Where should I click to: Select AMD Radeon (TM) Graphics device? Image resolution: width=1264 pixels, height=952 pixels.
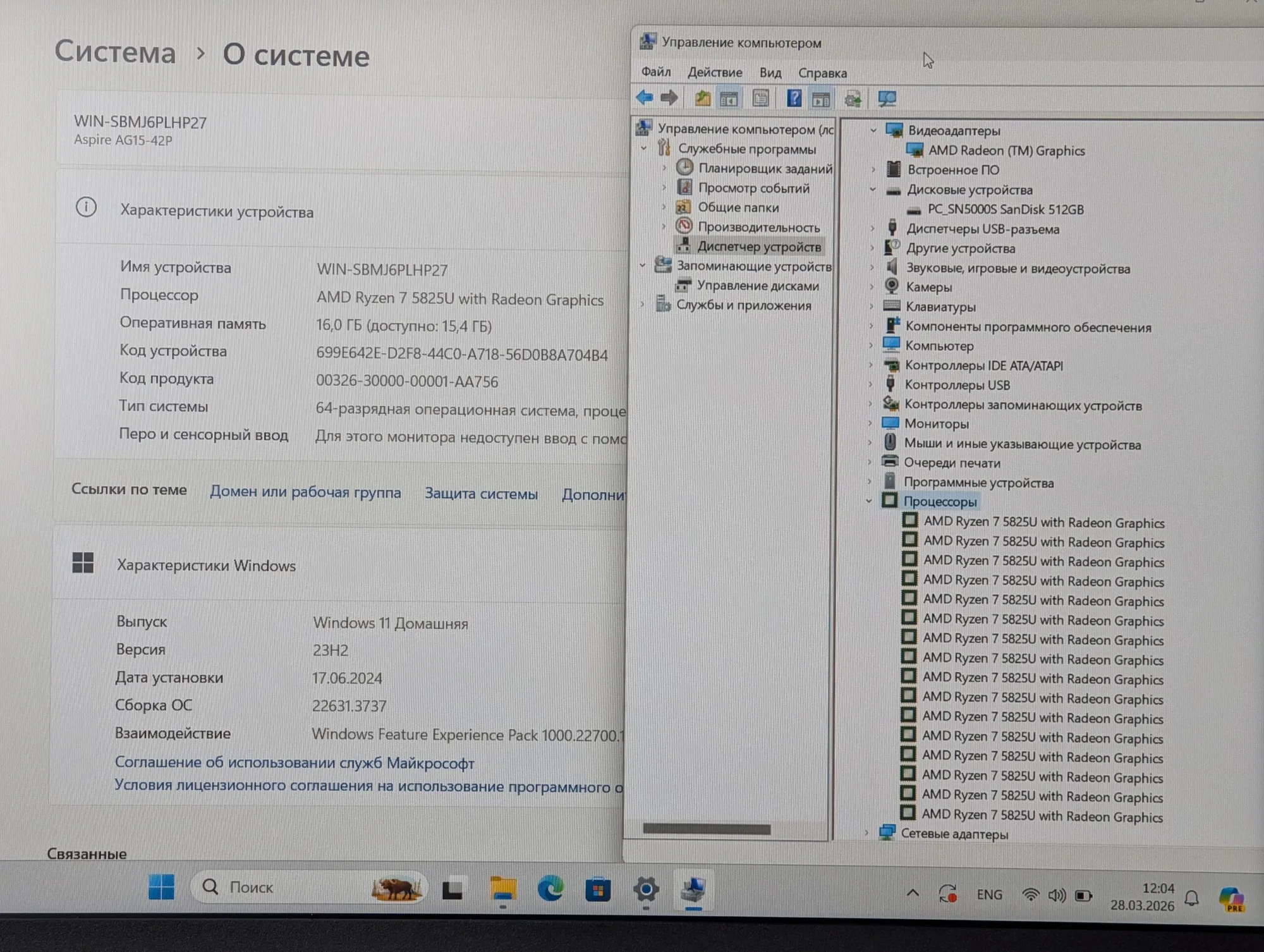(x=1006, y=150)
